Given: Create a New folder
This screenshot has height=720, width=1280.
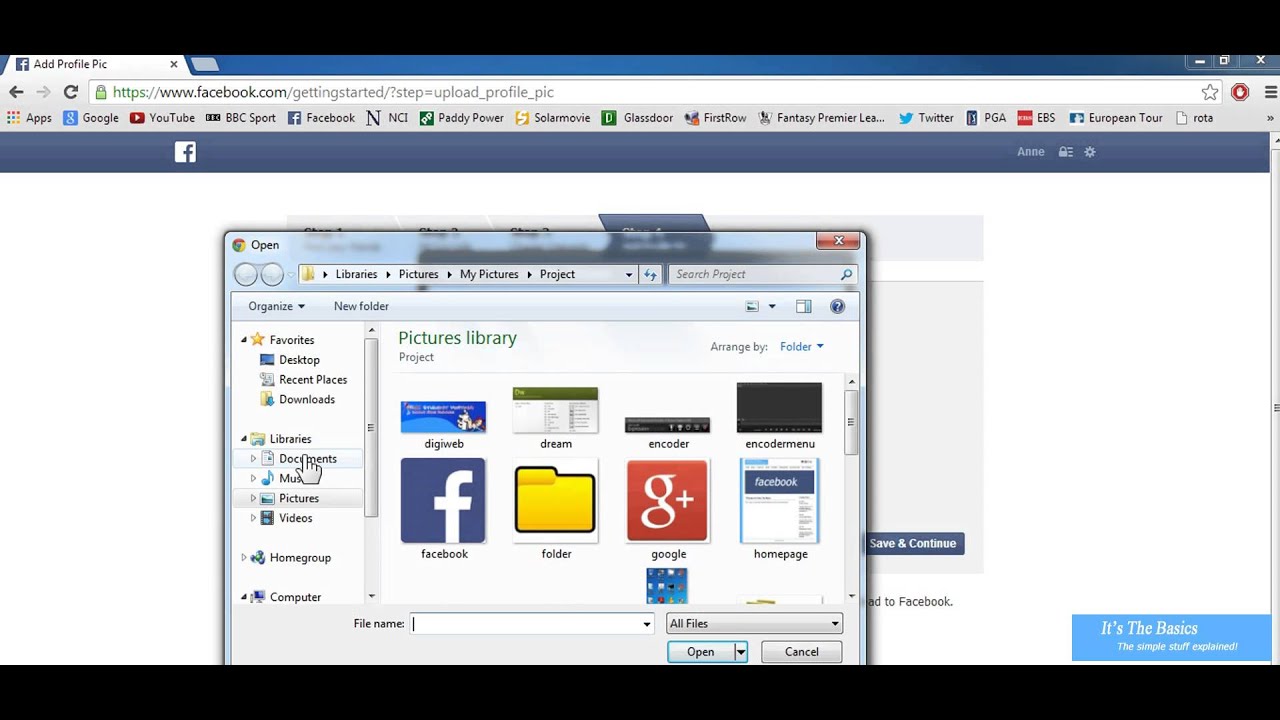Looking at the screenshot, I should pos(361,306).
